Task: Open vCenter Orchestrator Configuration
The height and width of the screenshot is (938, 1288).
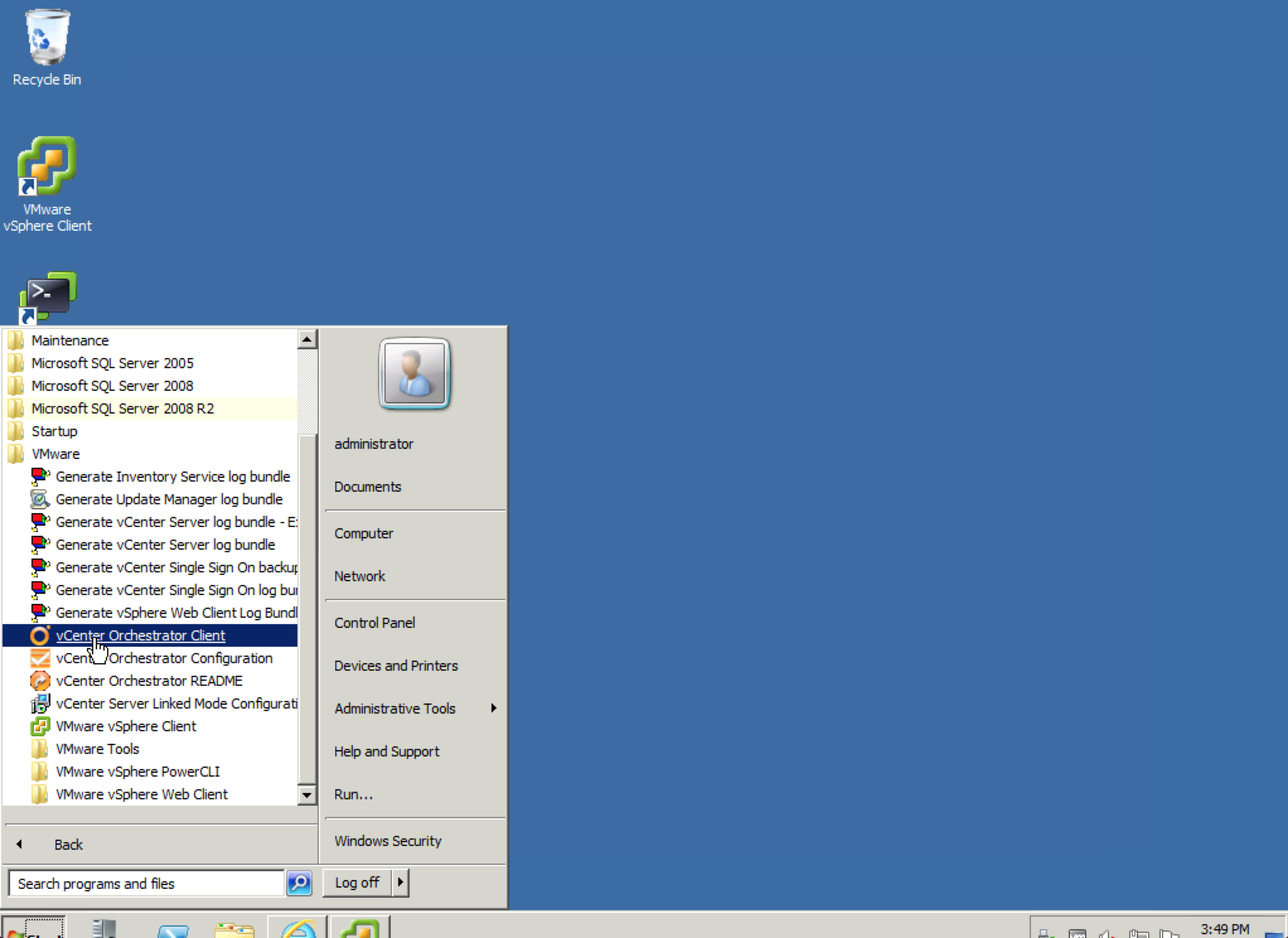Action: pos(164,658)
